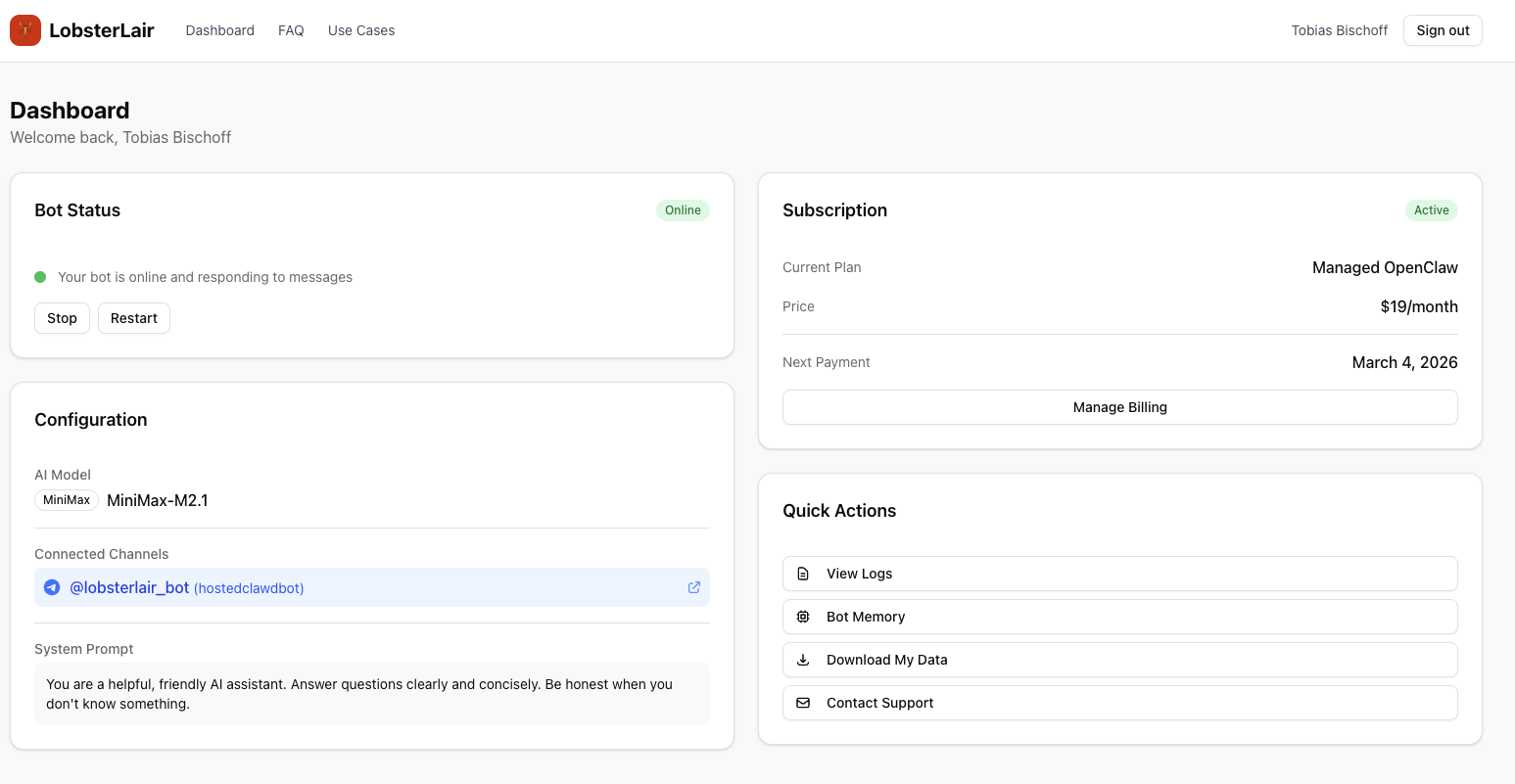Click the envelope icon in Contact Support
This screenshot has height=784, width=1515.
(x=803, y=703)
